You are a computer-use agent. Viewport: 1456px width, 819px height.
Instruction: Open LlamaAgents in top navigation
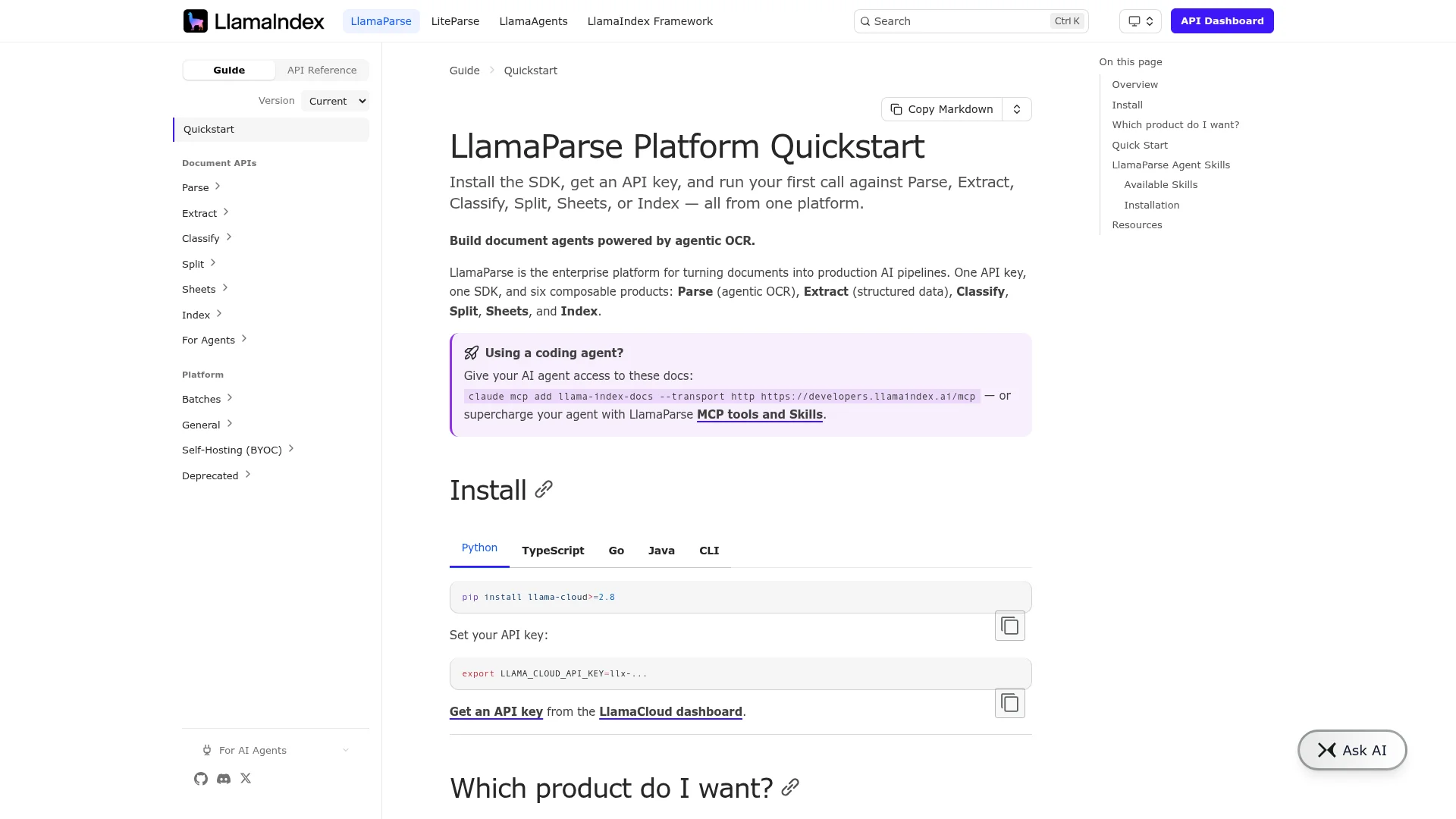533,21
